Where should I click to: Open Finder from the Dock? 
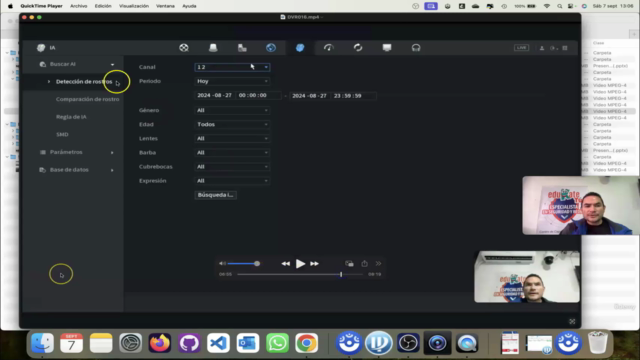pos(42,343)
